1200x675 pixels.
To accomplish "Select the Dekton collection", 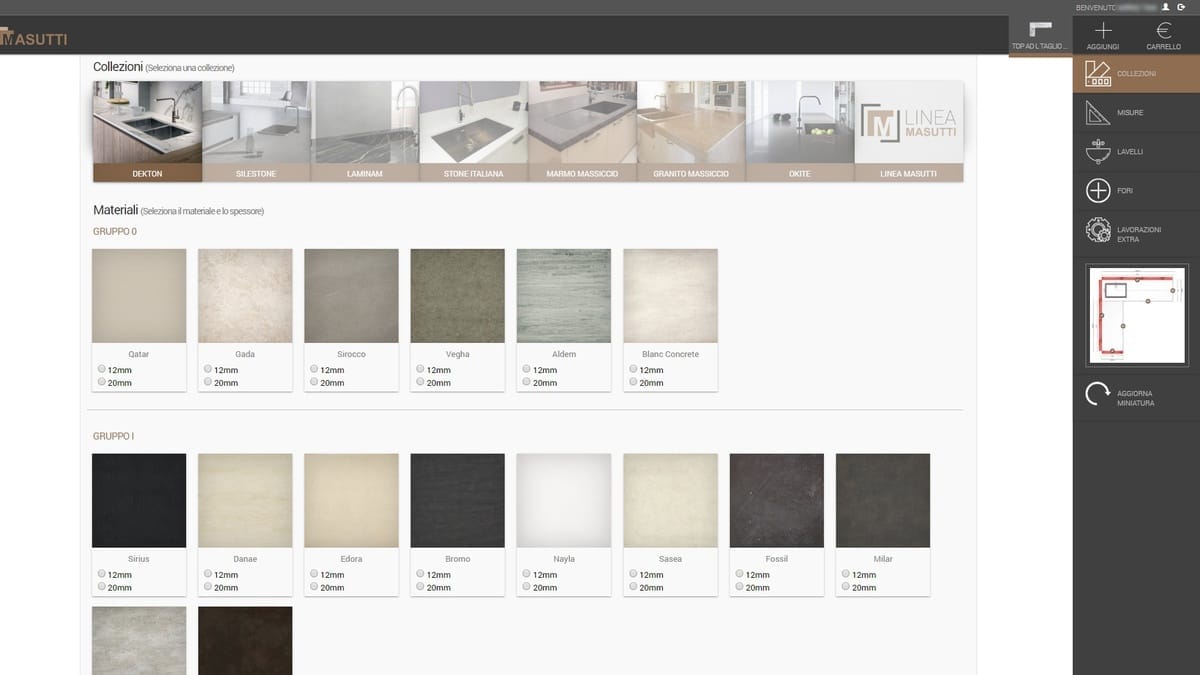I will coord(147,131).
